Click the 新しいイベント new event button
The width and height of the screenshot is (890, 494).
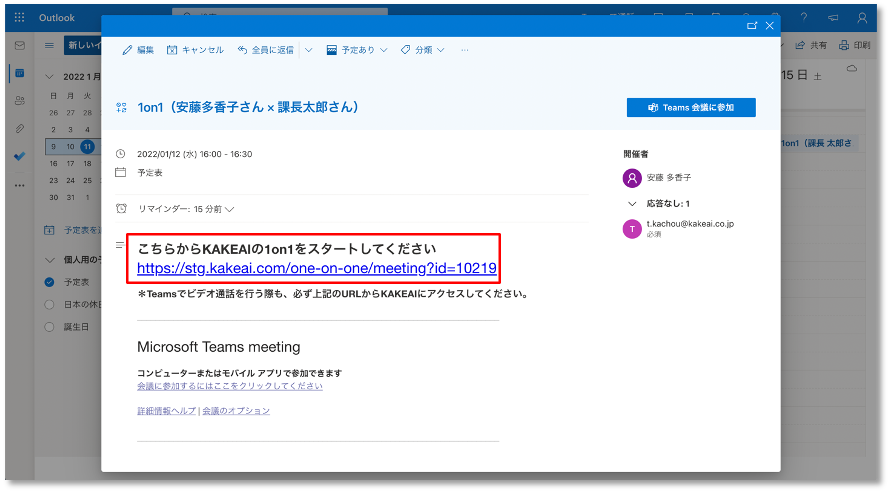pyautogui.click(x=83, y=45)
